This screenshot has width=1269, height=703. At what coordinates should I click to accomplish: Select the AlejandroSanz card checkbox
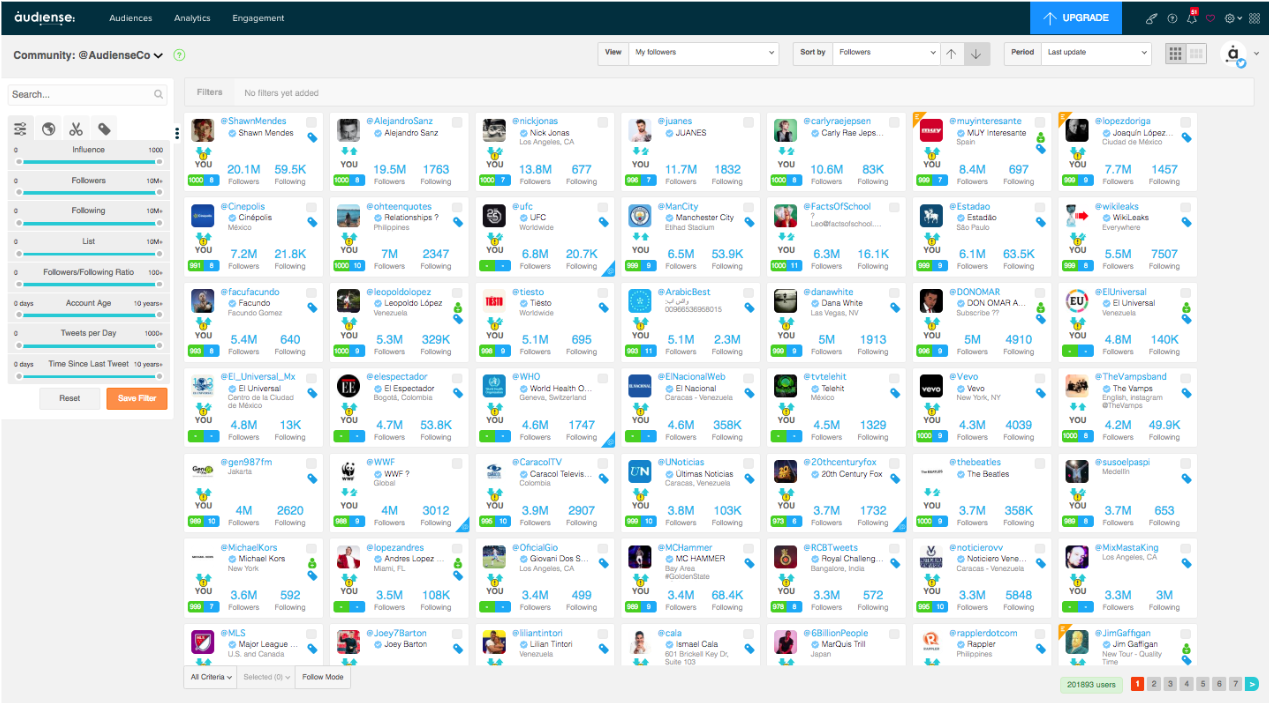point(457,122)
